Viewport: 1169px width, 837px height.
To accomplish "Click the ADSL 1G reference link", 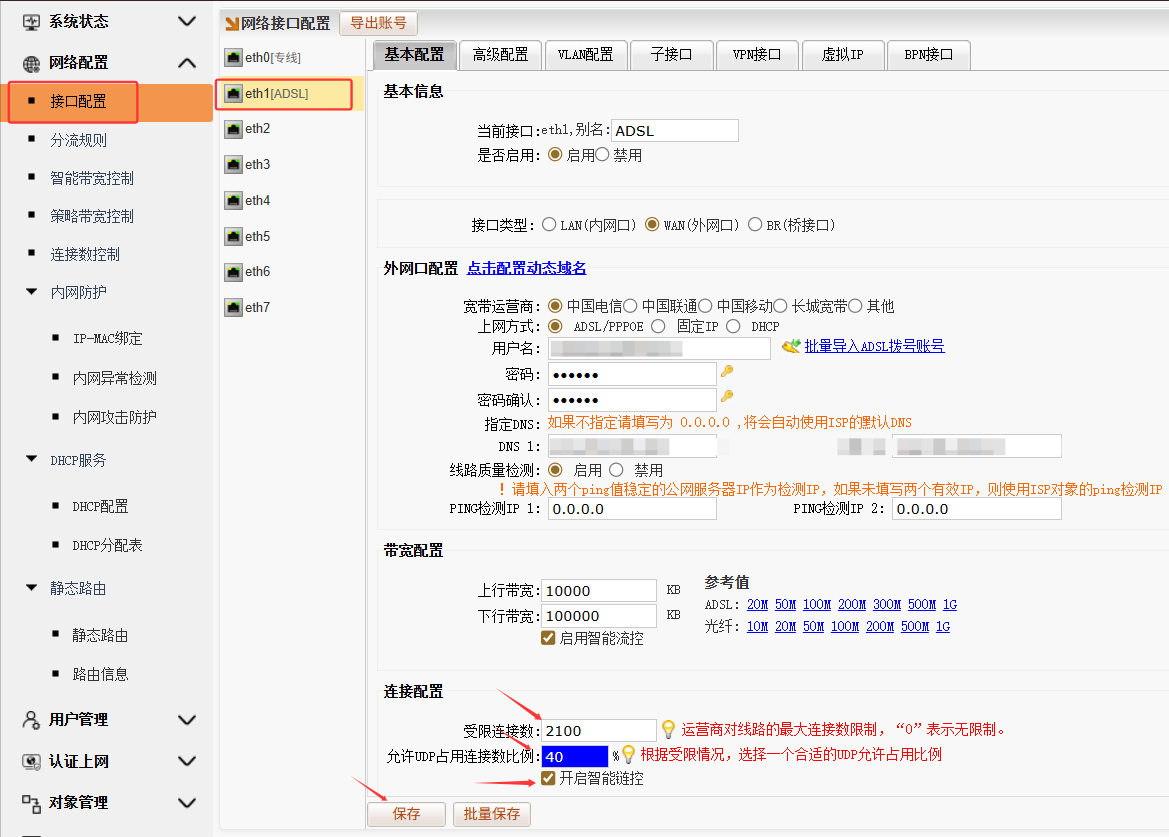I will click(950, 604).
